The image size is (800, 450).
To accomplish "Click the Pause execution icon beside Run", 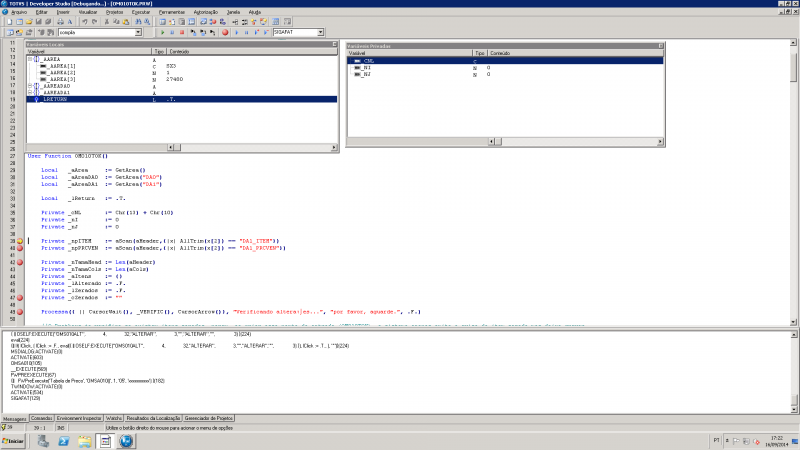I will coord(172,32).
